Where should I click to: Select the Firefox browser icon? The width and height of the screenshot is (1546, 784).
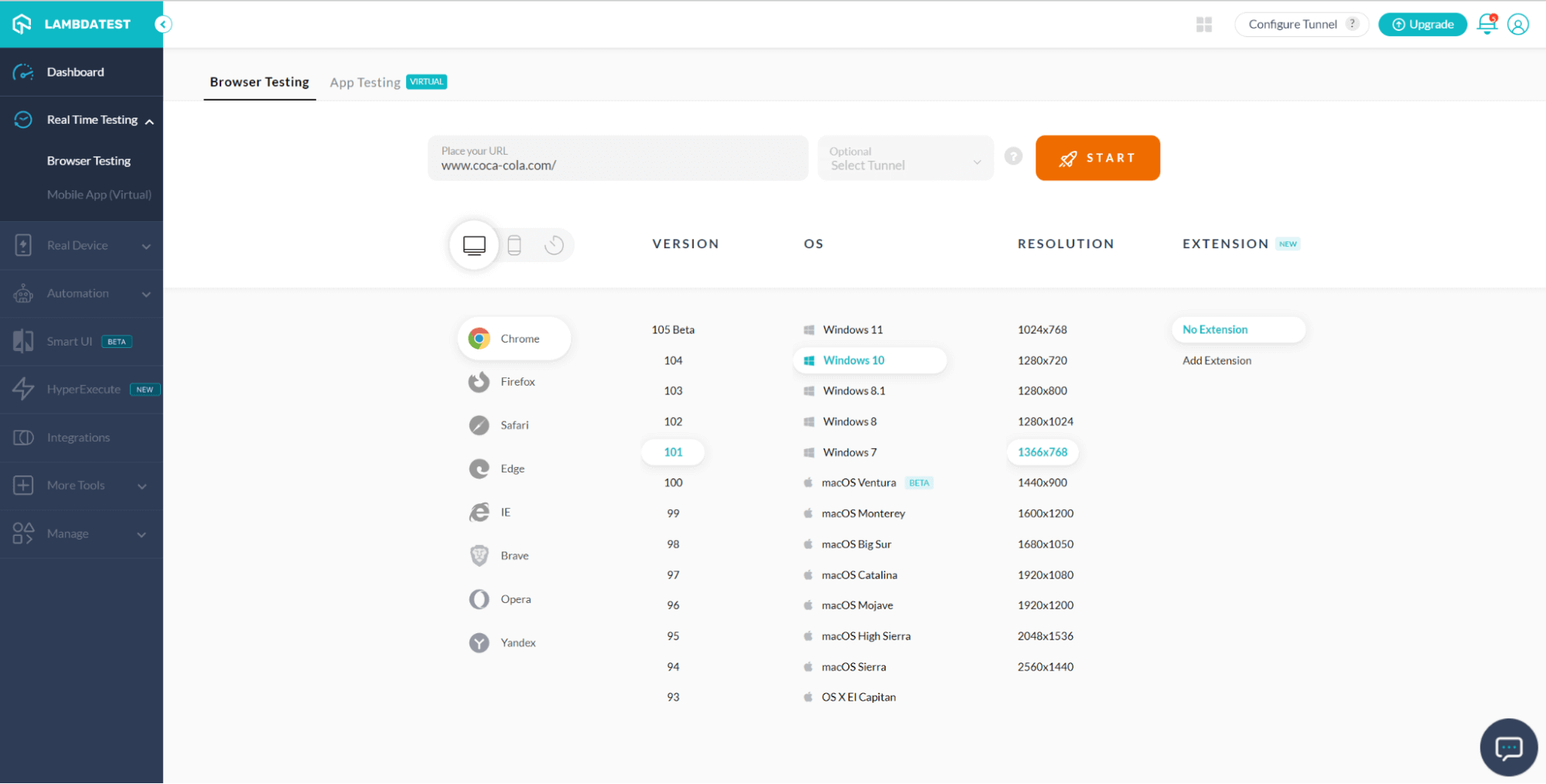pyautogui.click(x=479, y=382)
